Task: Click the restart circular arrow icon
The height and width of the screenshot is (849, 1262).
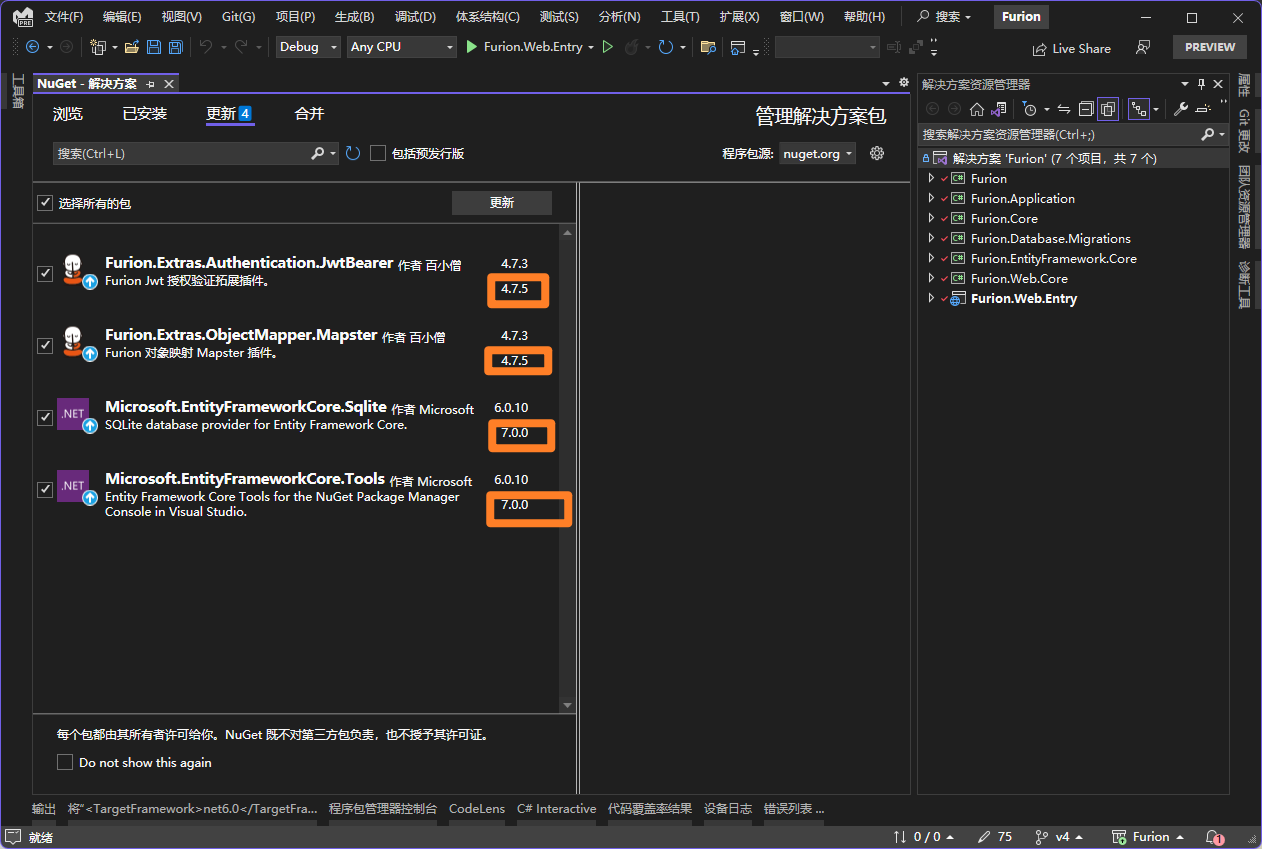Action: tap(665, 47)
